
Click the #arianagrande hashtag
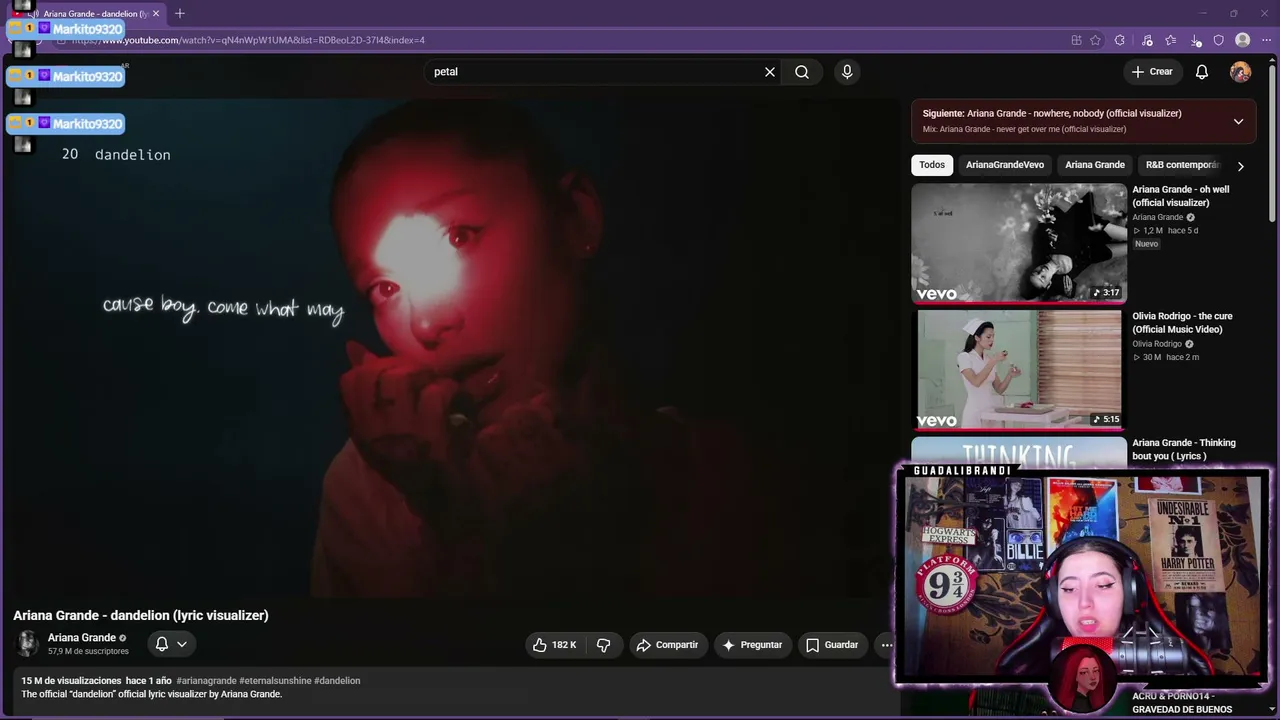(x=207, y=681)
